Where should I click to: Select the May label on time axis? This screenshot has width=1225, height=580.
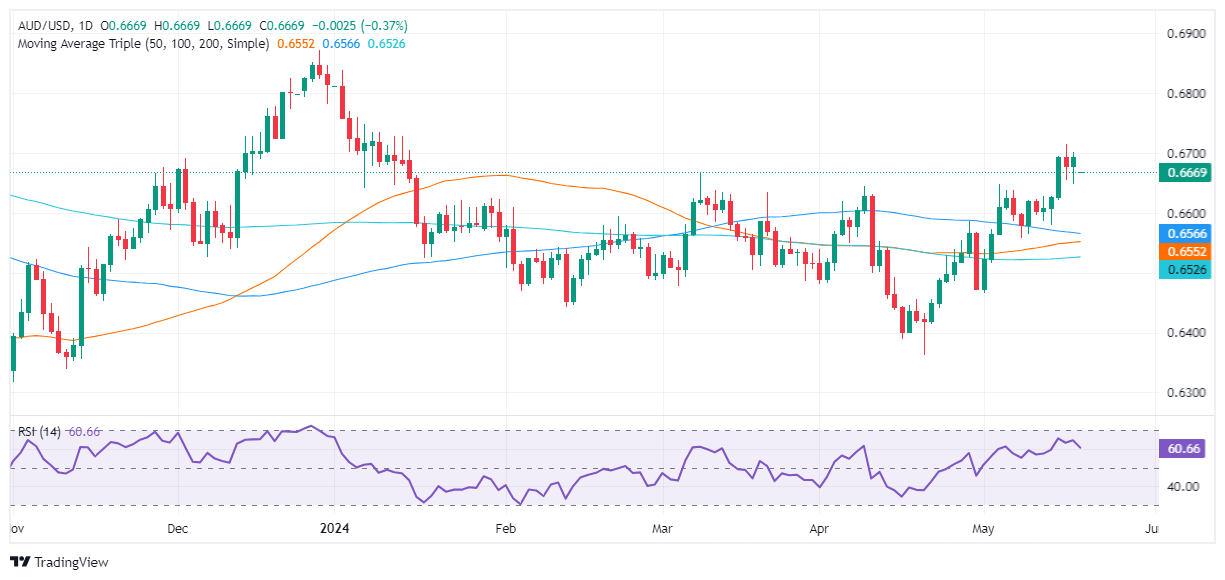983,527
